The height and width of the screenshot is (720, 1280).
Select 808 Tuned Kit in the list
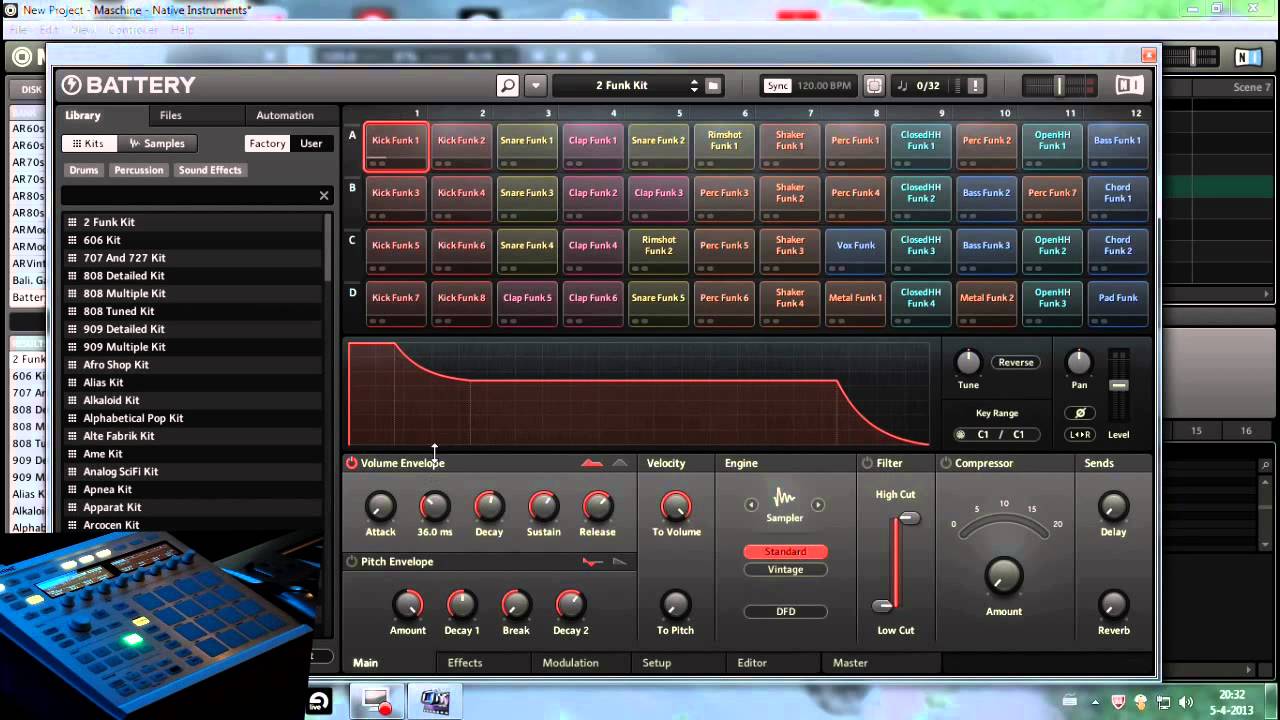[193, 311]
